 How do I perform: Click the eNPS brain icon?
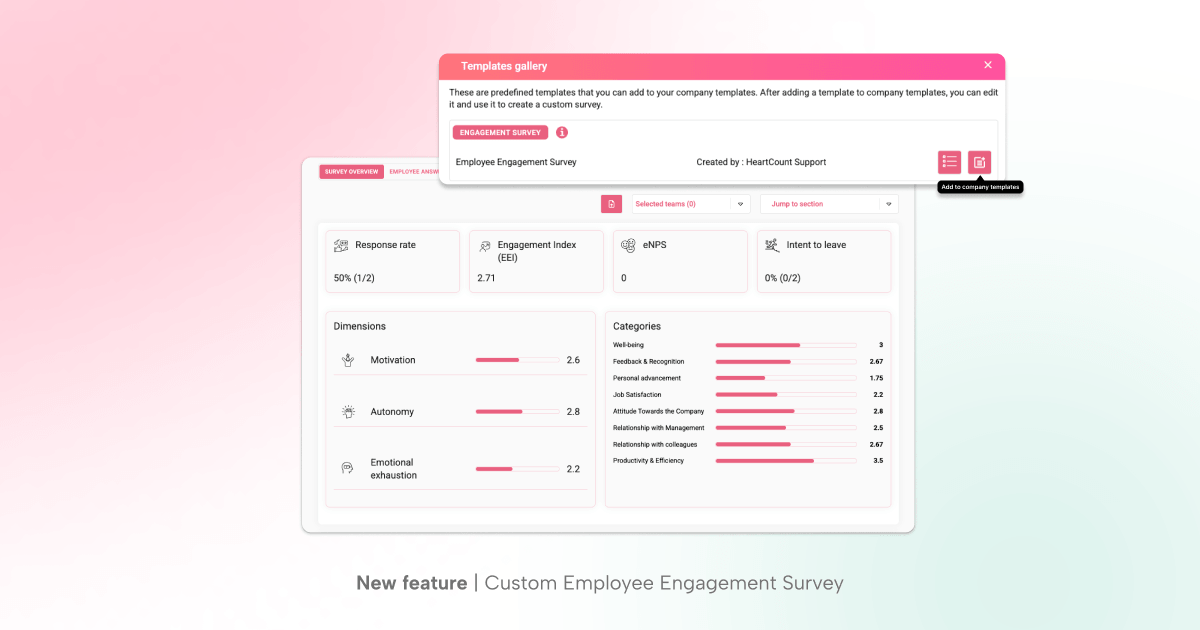(x=629, y=243)
